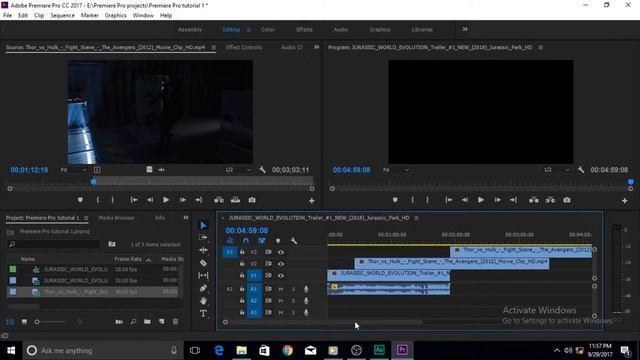This screenshot has height=360, width=640.
Task: Open the Sequence menu
Action: (x=62, y=16)
